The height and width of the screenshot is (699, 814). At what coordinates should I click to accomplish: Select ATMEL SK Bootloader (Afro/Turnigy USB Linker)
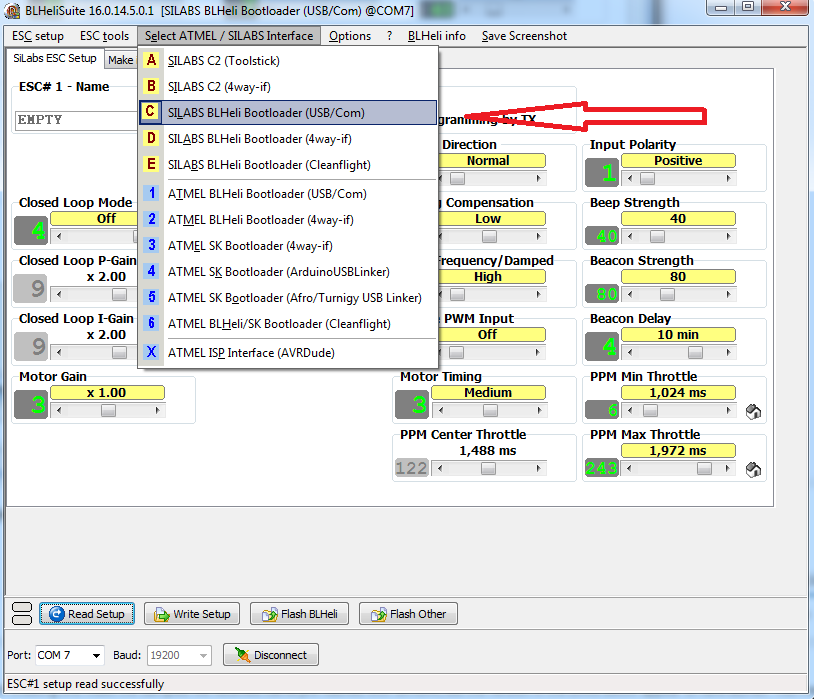(295, 297)
